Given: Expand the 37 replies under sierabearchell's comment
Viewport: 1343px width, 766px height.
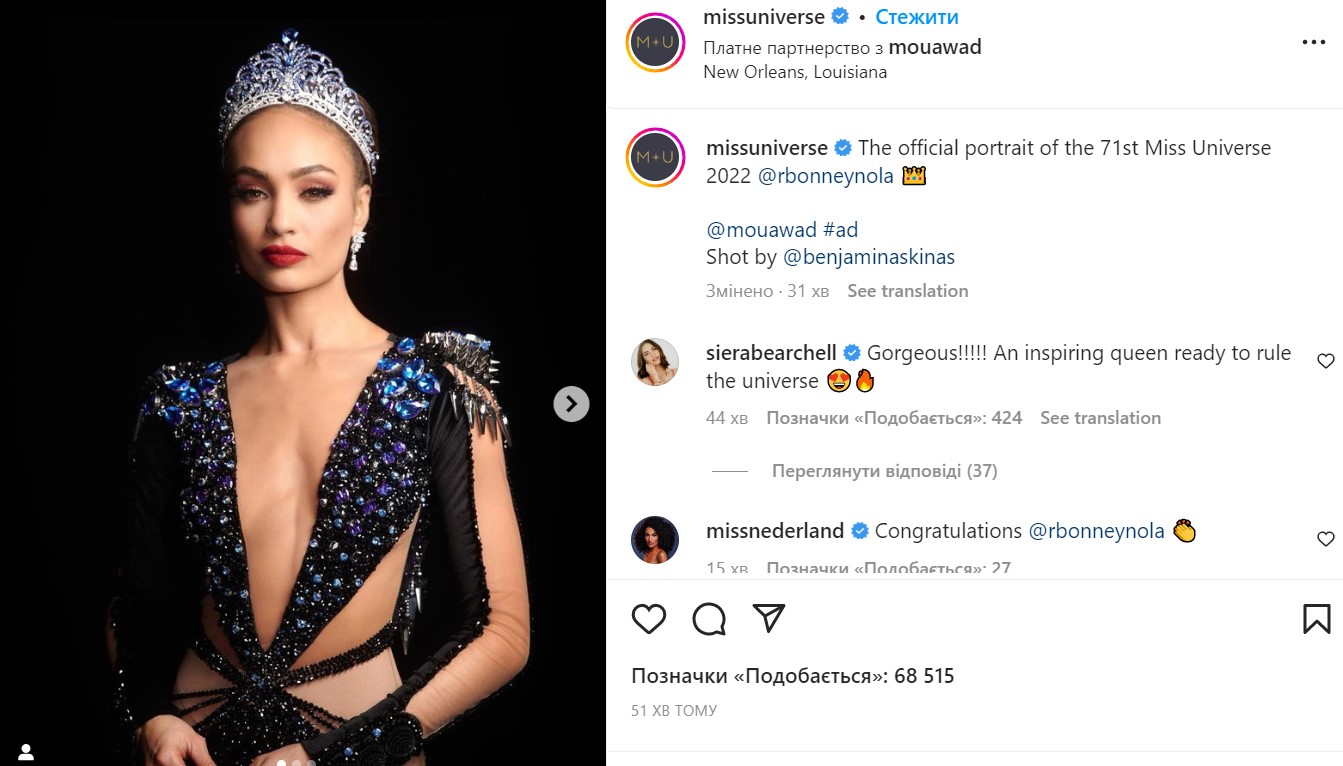Looking at the screenshot, I should [x=884, y=471].
